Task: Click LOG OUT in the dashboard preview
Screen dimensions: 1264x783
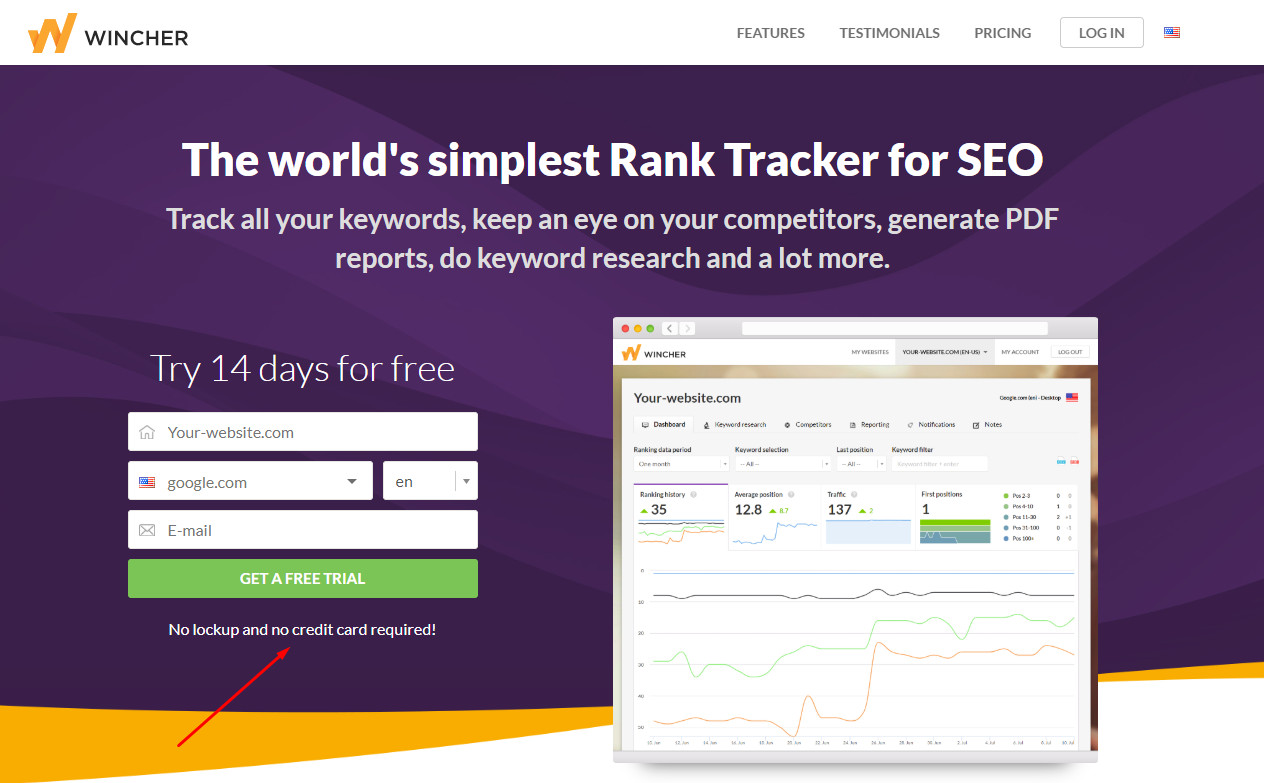Action: [1069, 352]
